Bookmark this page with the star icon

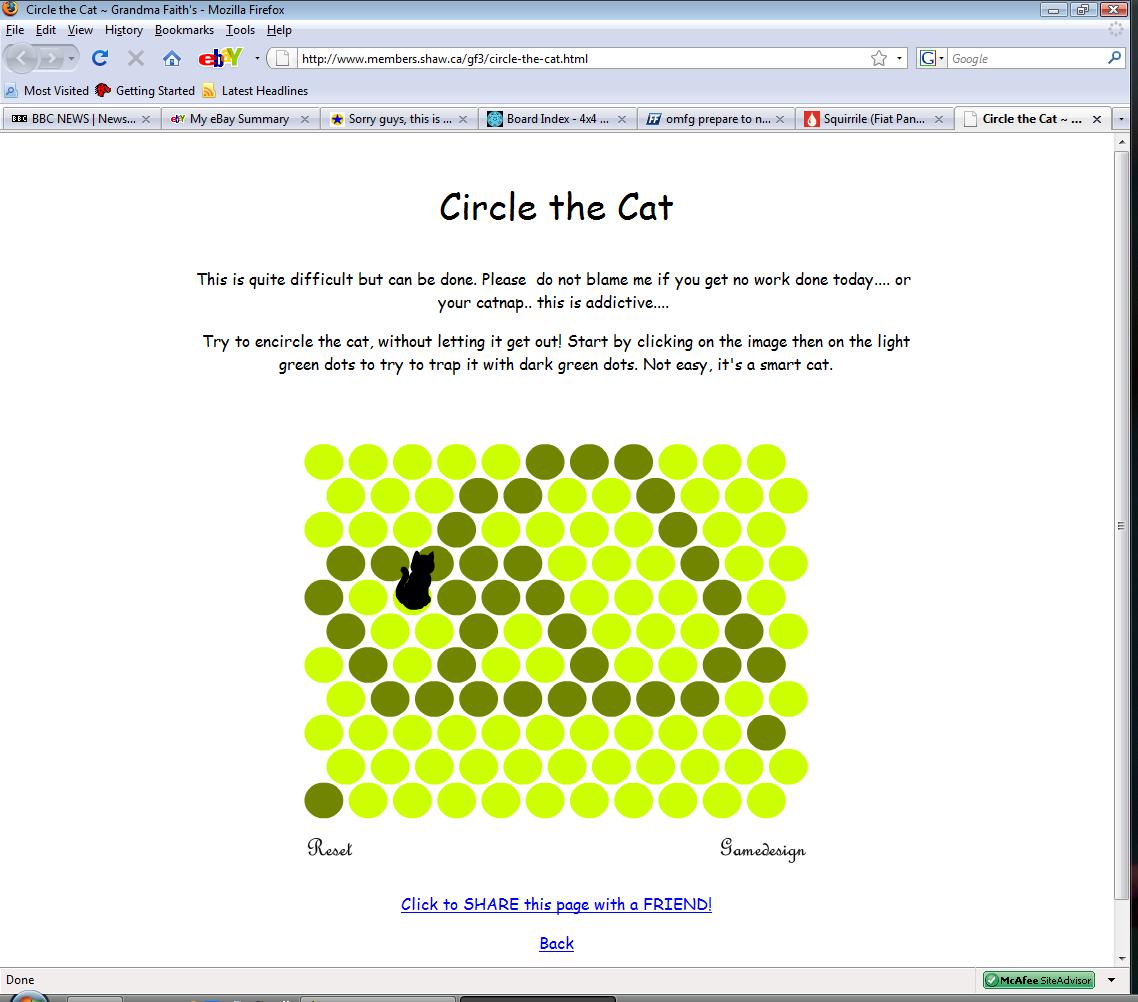point(878,58)
